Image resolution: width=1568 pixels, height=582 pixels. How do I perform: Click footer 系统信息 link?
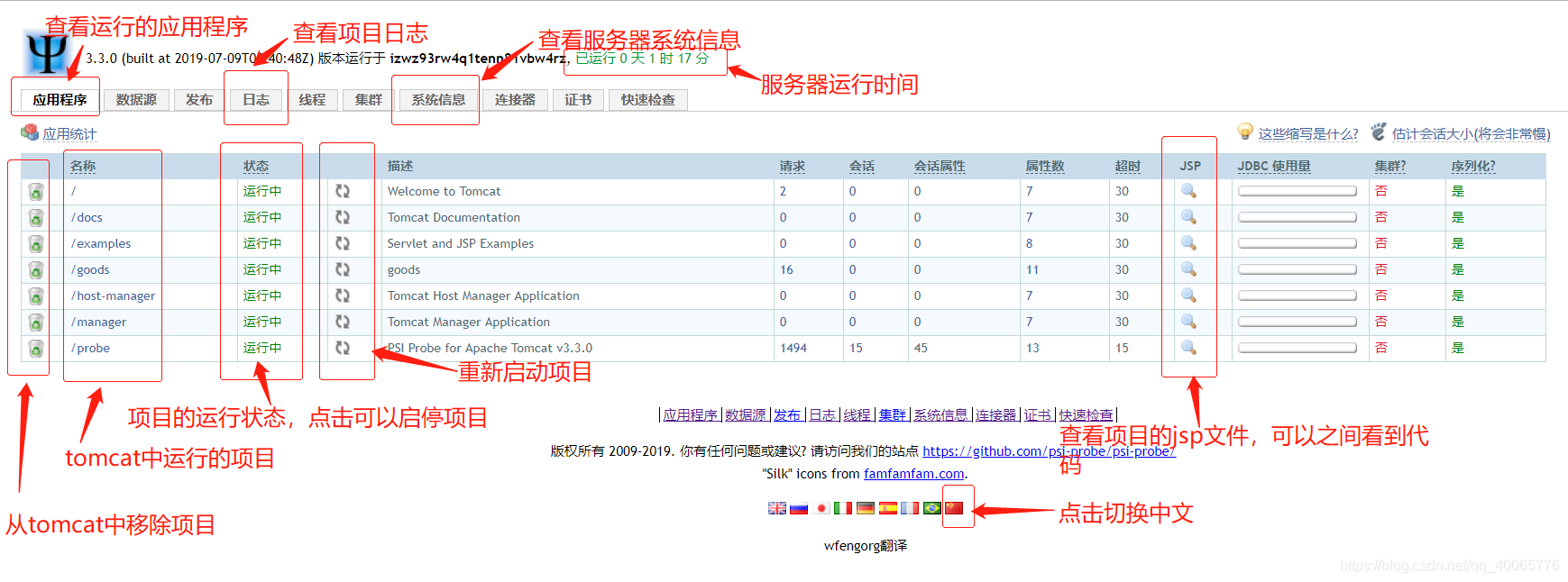(940, 414)
